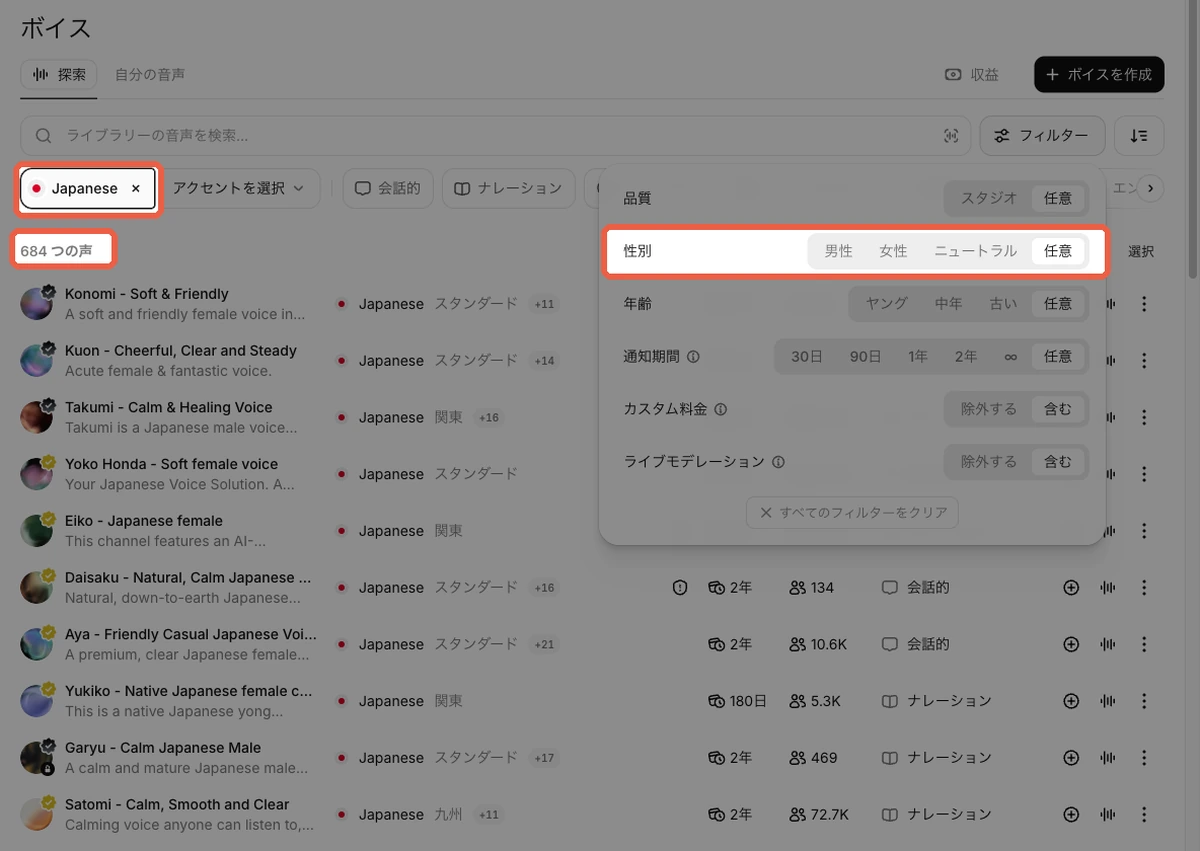Add Satomi voice with plus icon
The width and height of the screenshot is (1200, 851).
point(1071,814)
